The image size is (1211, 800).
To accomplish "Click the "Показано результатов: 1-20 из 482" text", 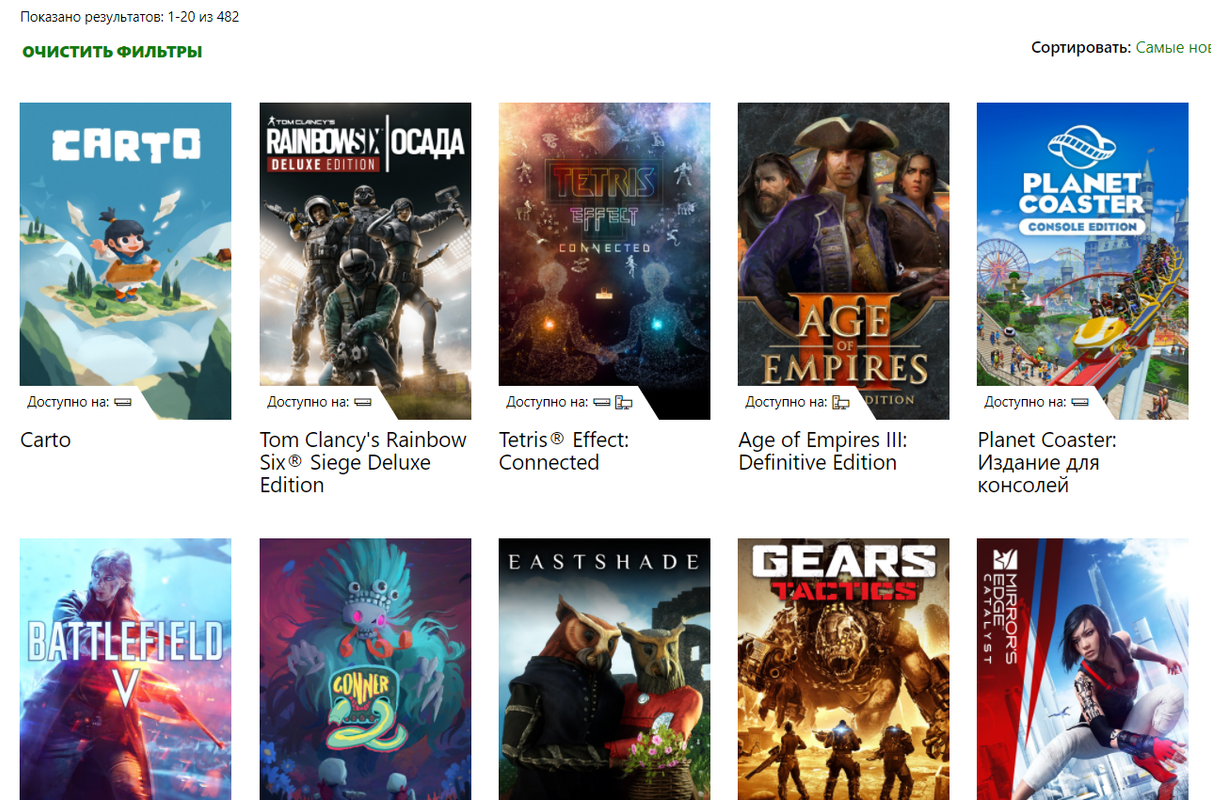I will (130, 17).
